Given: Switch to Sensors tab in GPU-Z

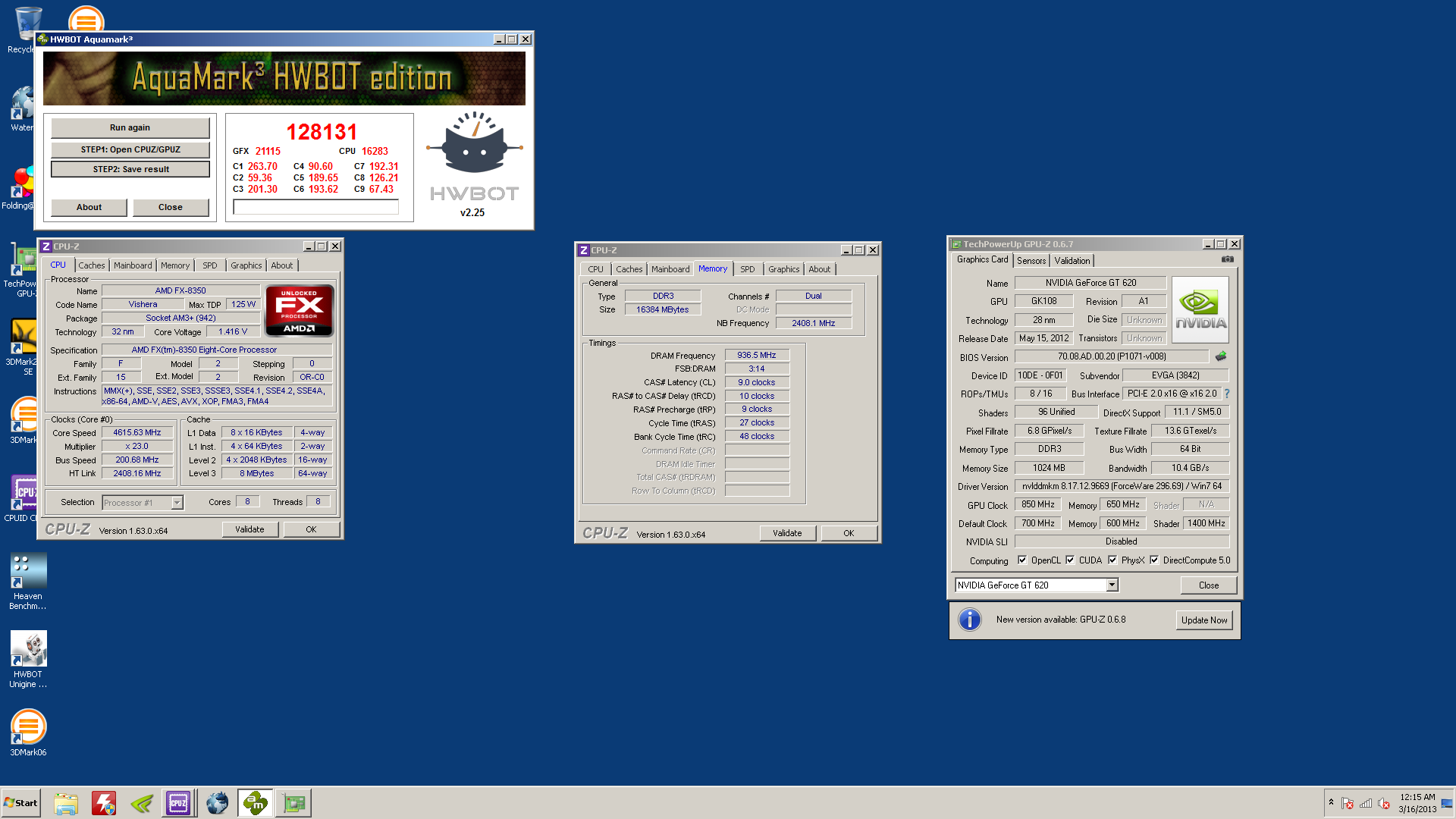Looking at the screenshot, I should click(1031, 261).
